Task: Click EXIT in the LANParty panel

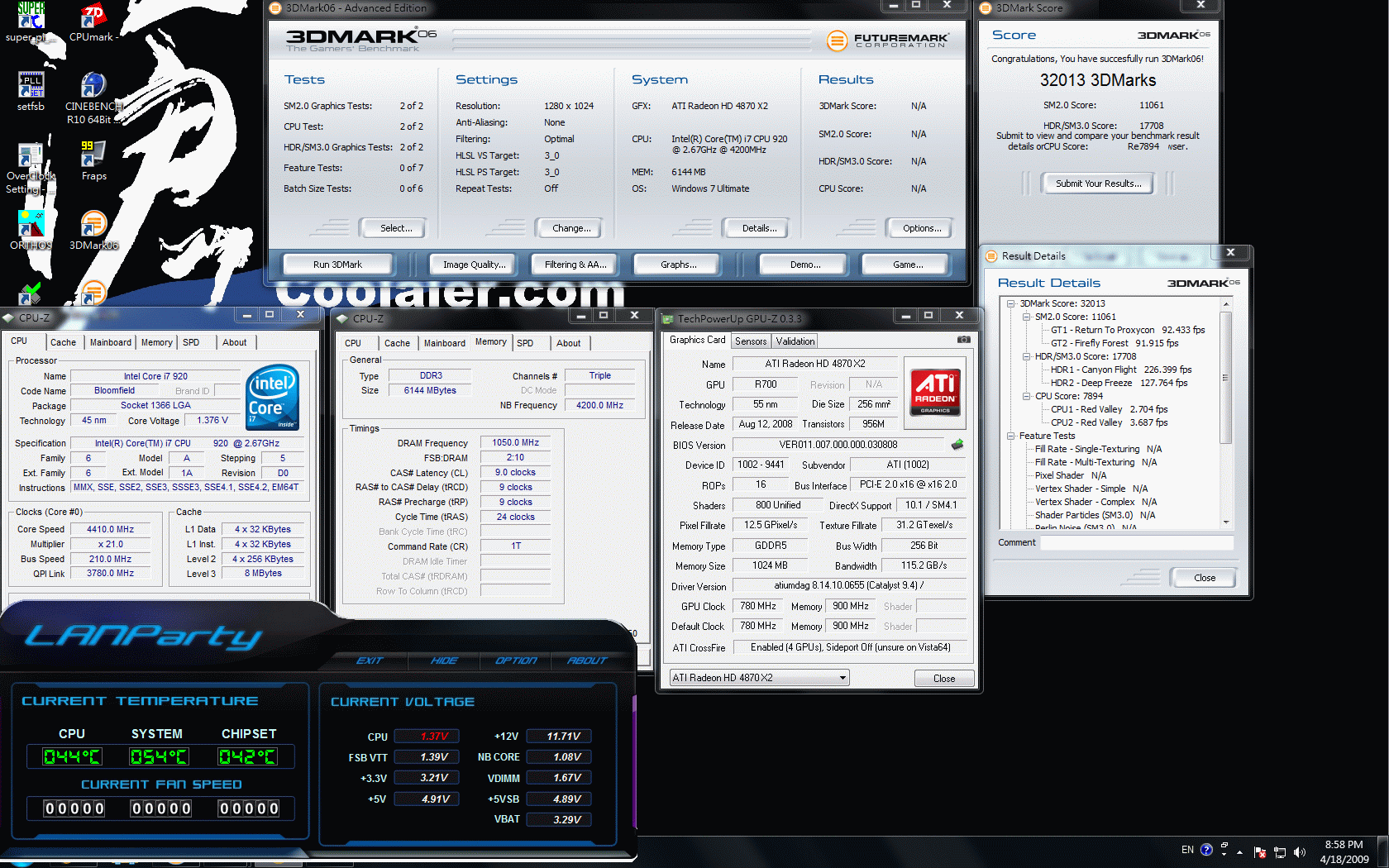Action: pos(370,661)
